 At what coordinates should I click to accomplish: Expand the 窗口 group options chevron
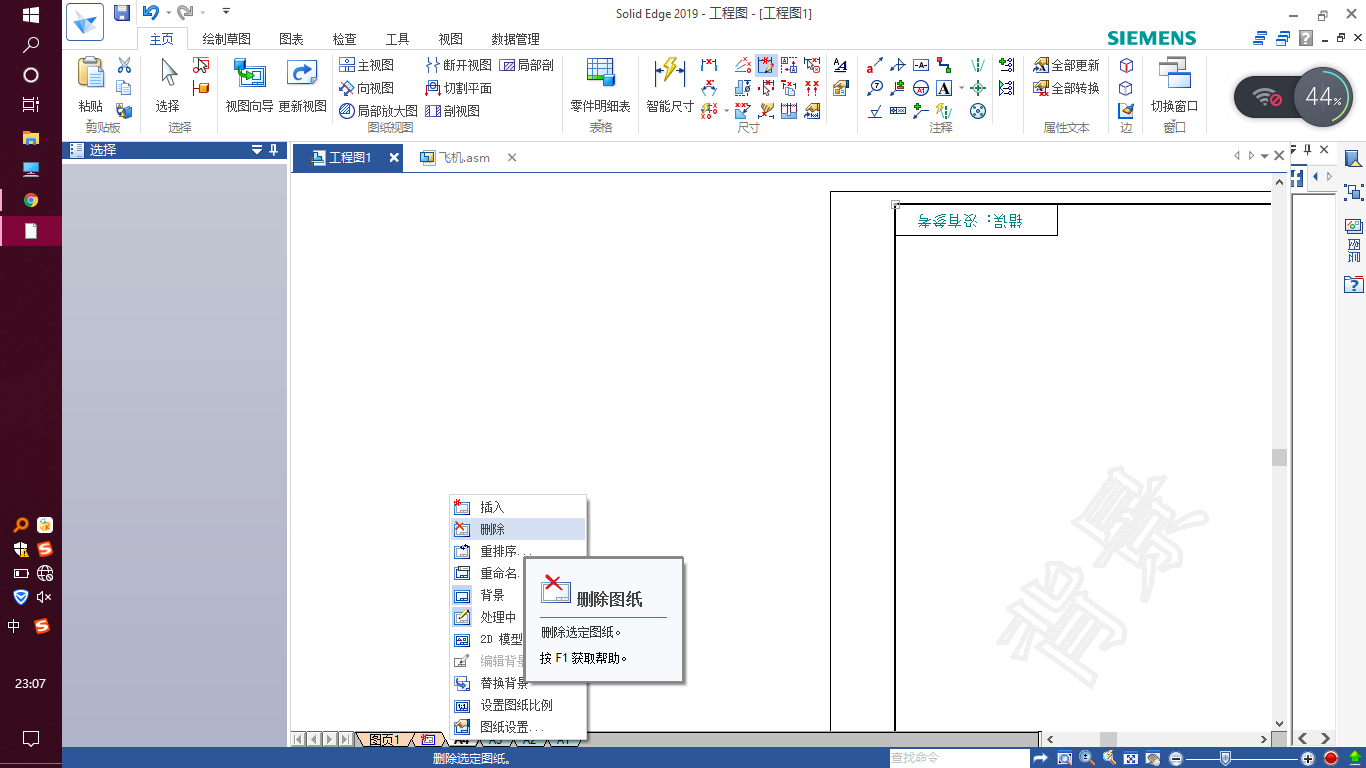coord(1174,120)
